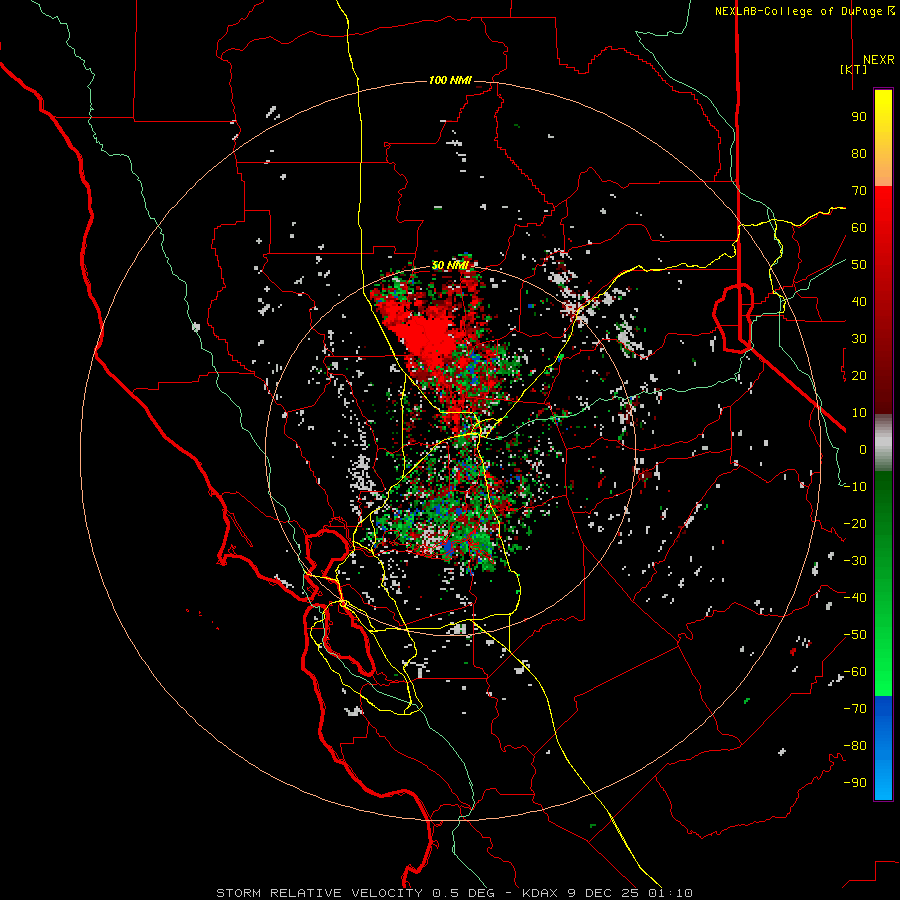Image resolution: width=900 pixels, height=900 pixels.
Task: Select the positive 30 knot scale label
Action: coord(859,339)
